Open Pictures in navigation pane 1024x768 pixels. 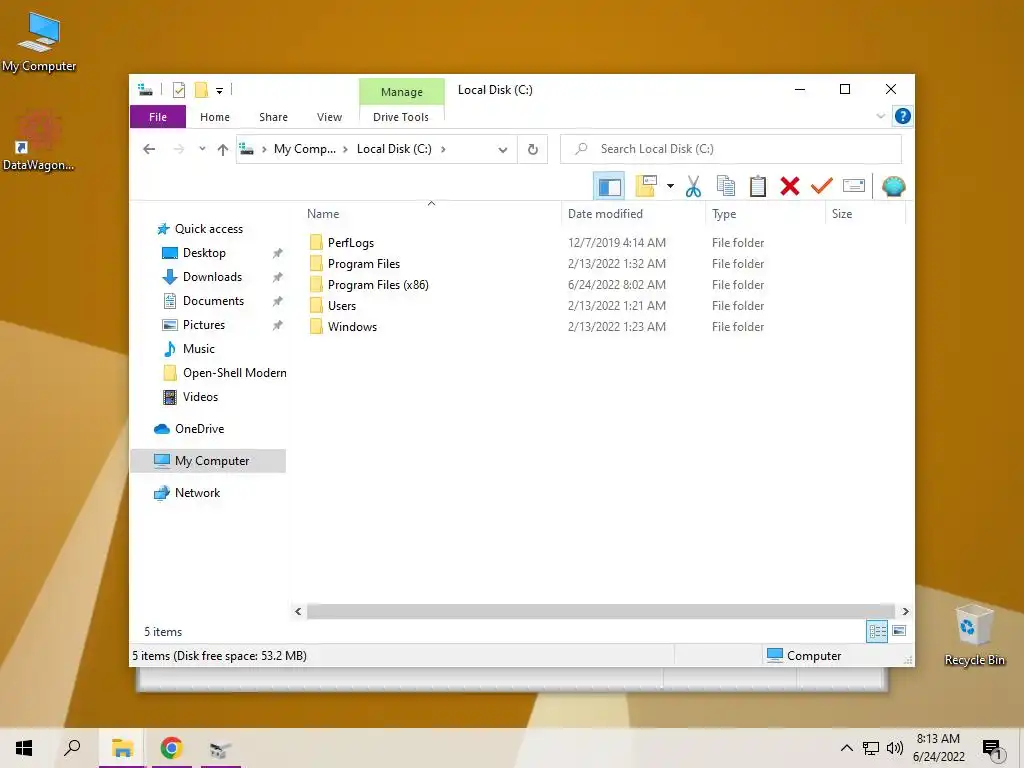(x=204, y=325)
